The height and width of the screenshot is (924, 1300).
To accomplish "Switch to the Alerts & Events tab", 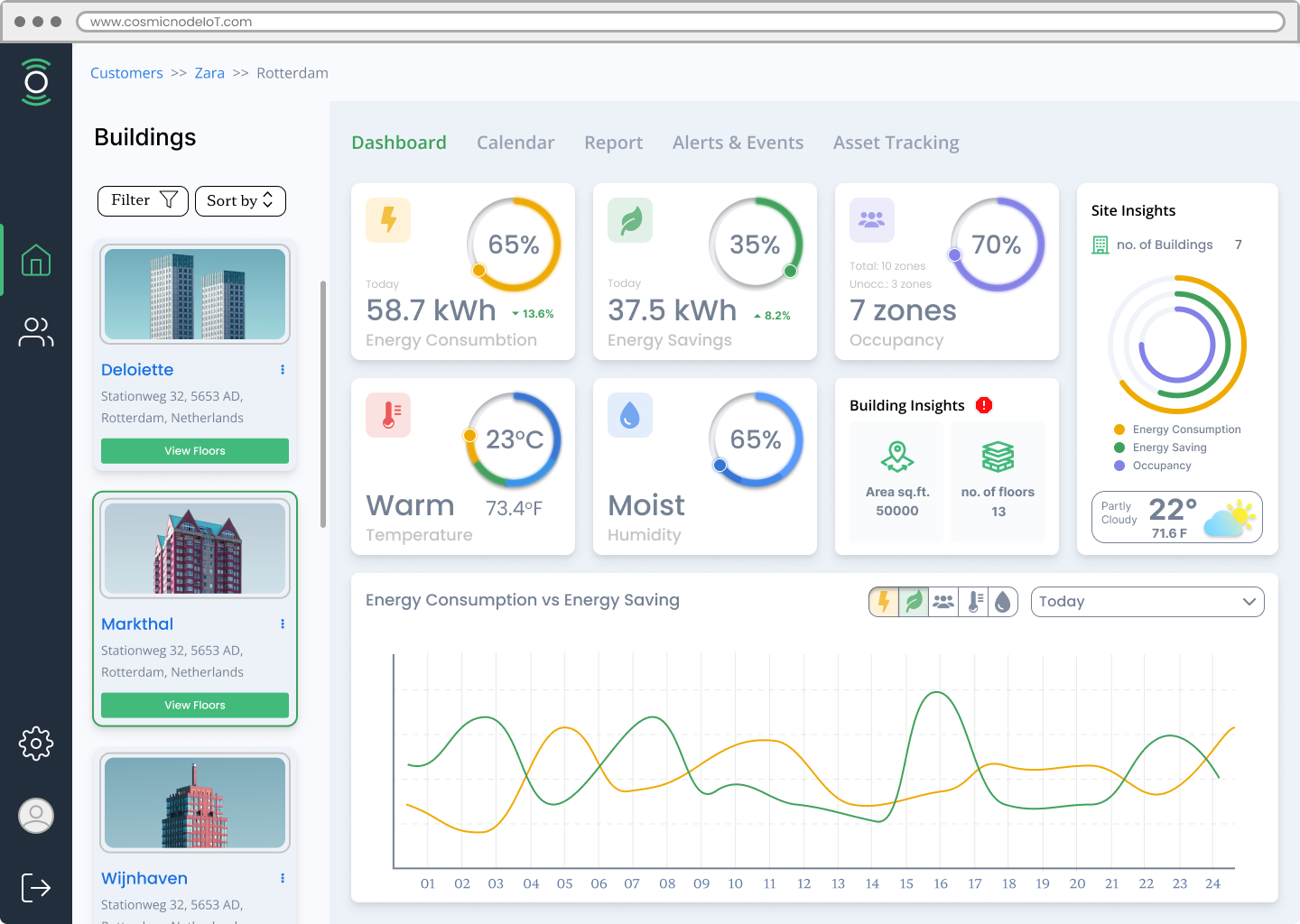I will [738, 143].
